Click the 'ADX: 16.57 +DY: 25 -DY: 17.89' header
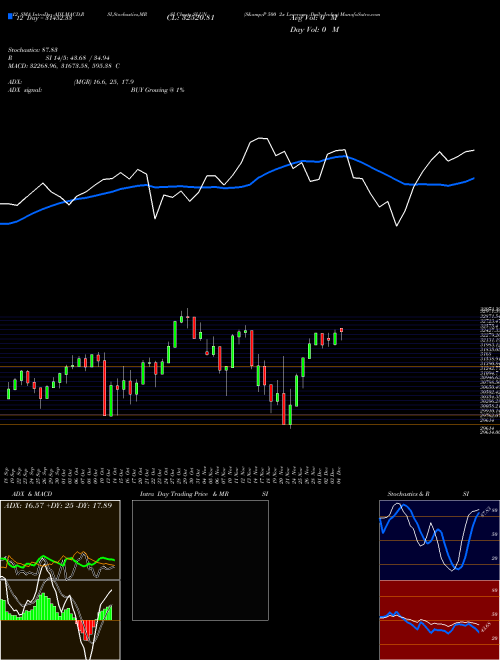 58,505
